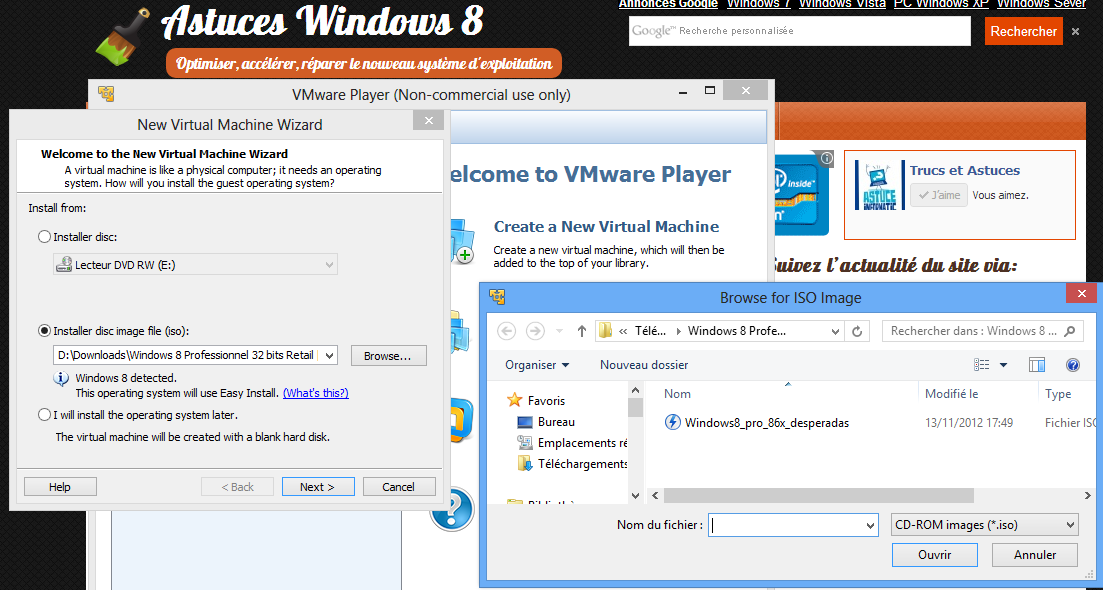1103x590 pixels.
Task: Select Emplacements récents in navigation pane
Action: (582, 443)
